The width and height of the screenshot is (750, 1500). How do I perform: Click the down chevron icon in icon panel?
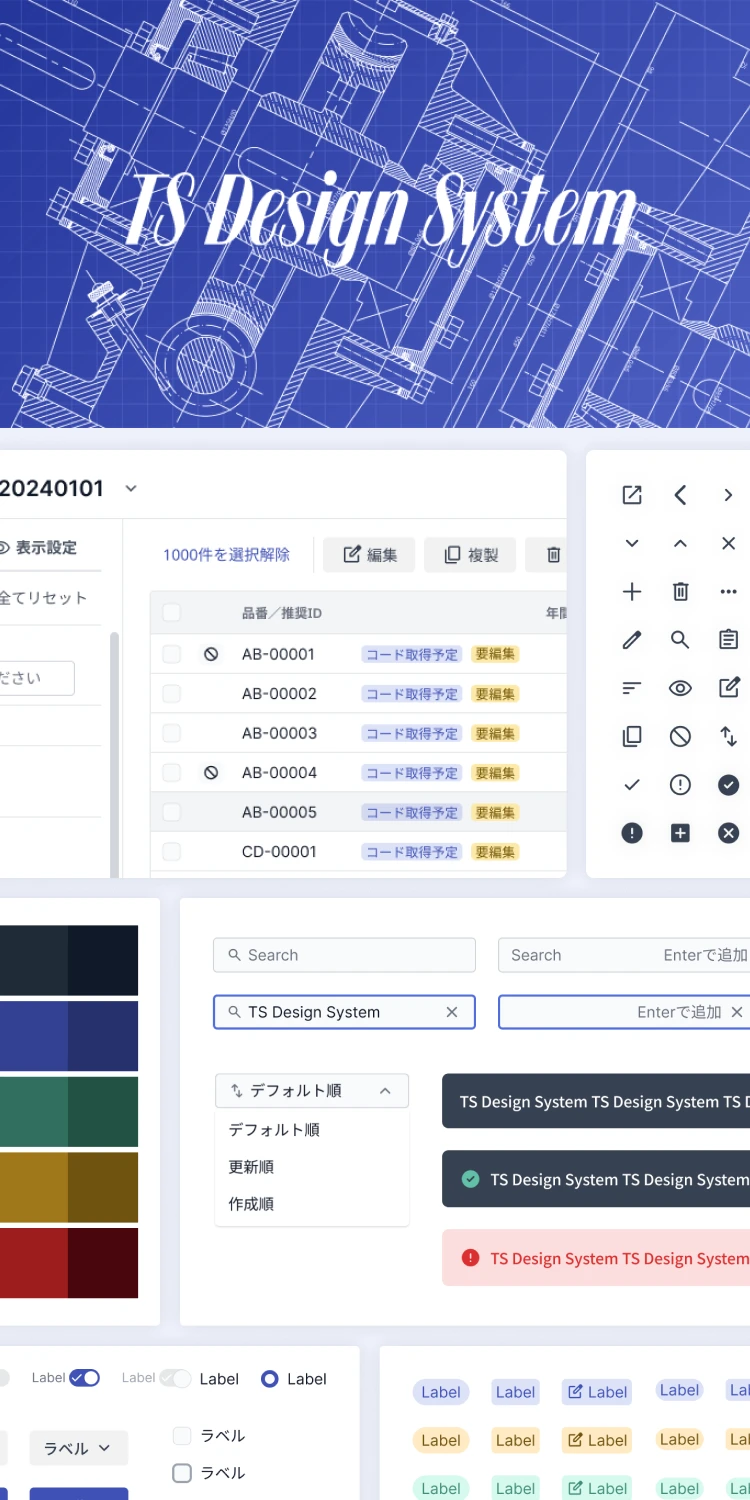point(632,543)
